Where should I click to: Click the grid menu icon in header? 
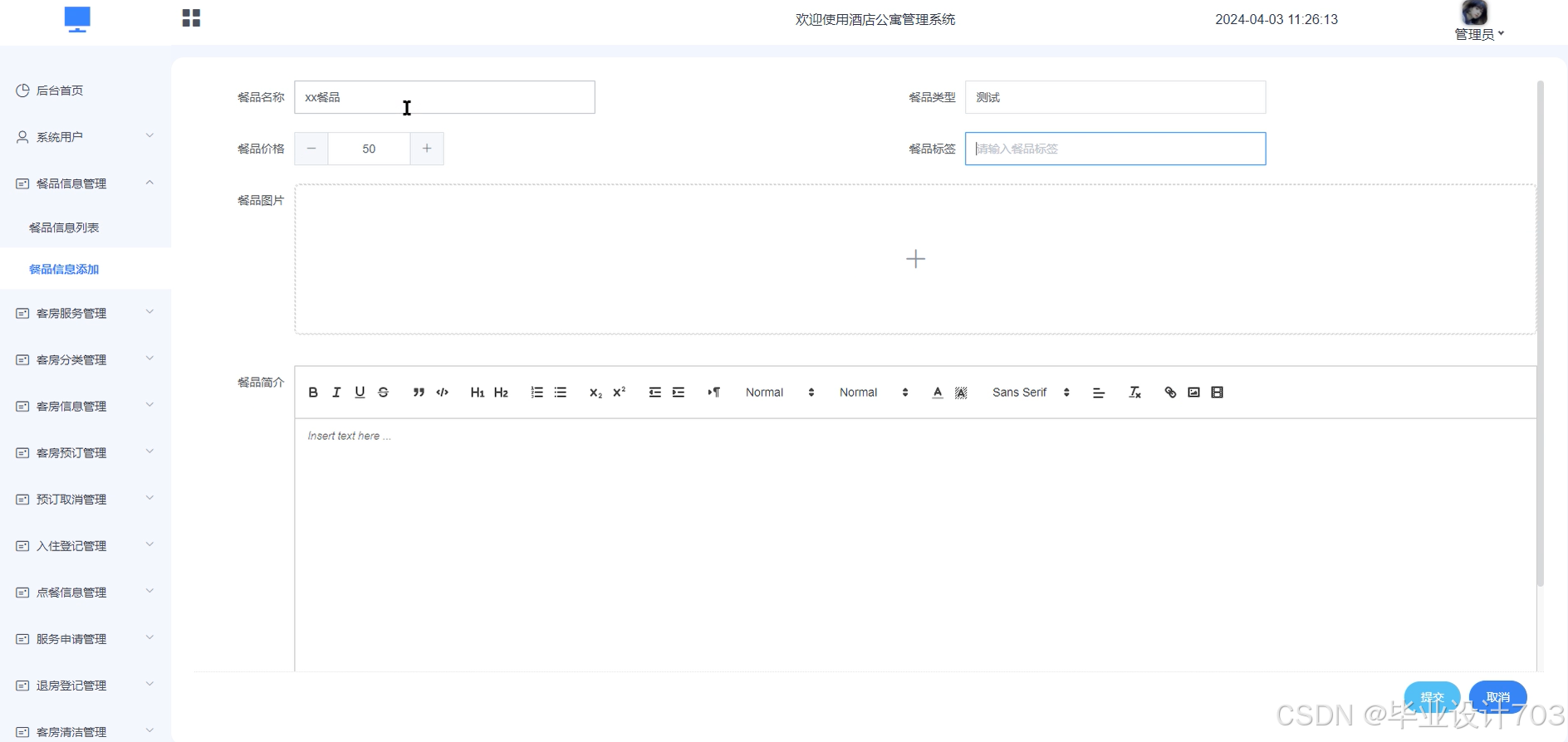[191, 18]
